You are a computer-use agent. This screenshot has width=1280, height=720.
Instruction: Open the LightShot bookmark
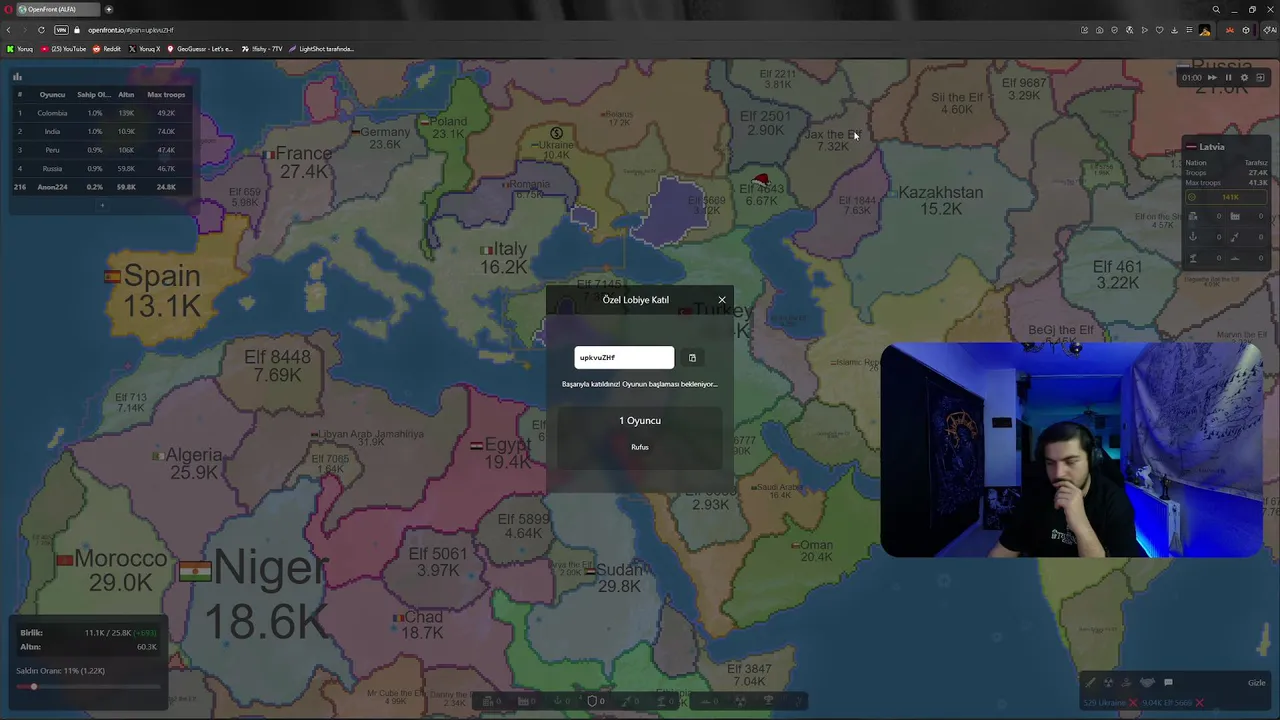322,49
